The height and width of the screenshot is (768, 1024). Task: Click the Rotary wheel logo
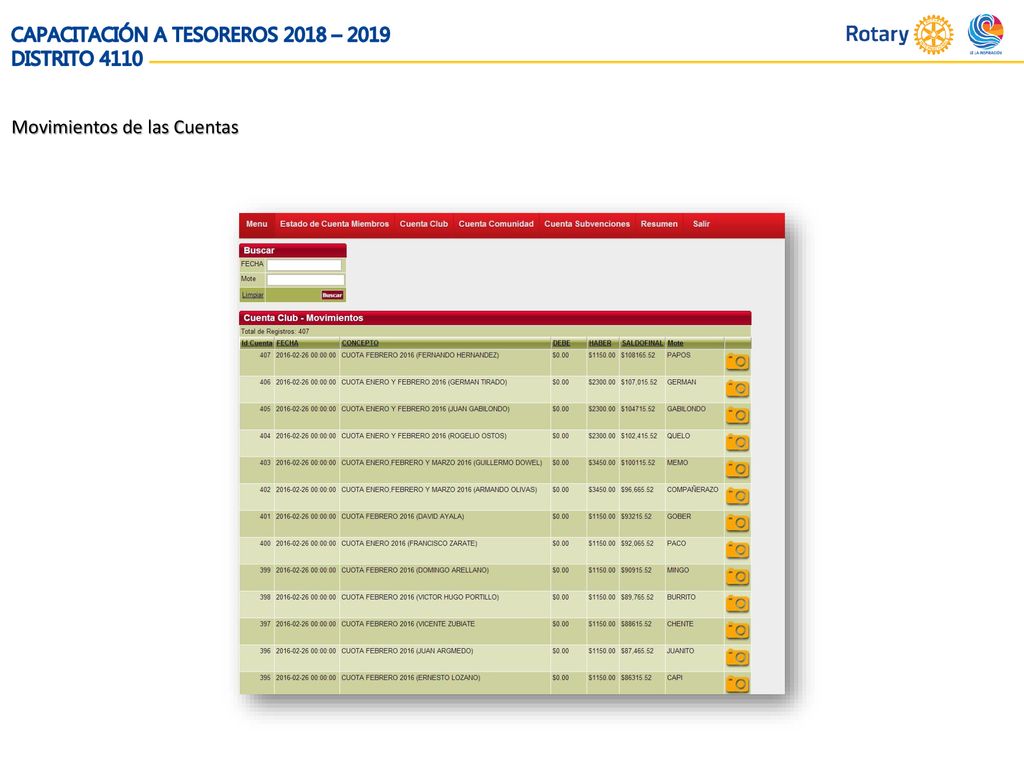[x=933, y=34]
